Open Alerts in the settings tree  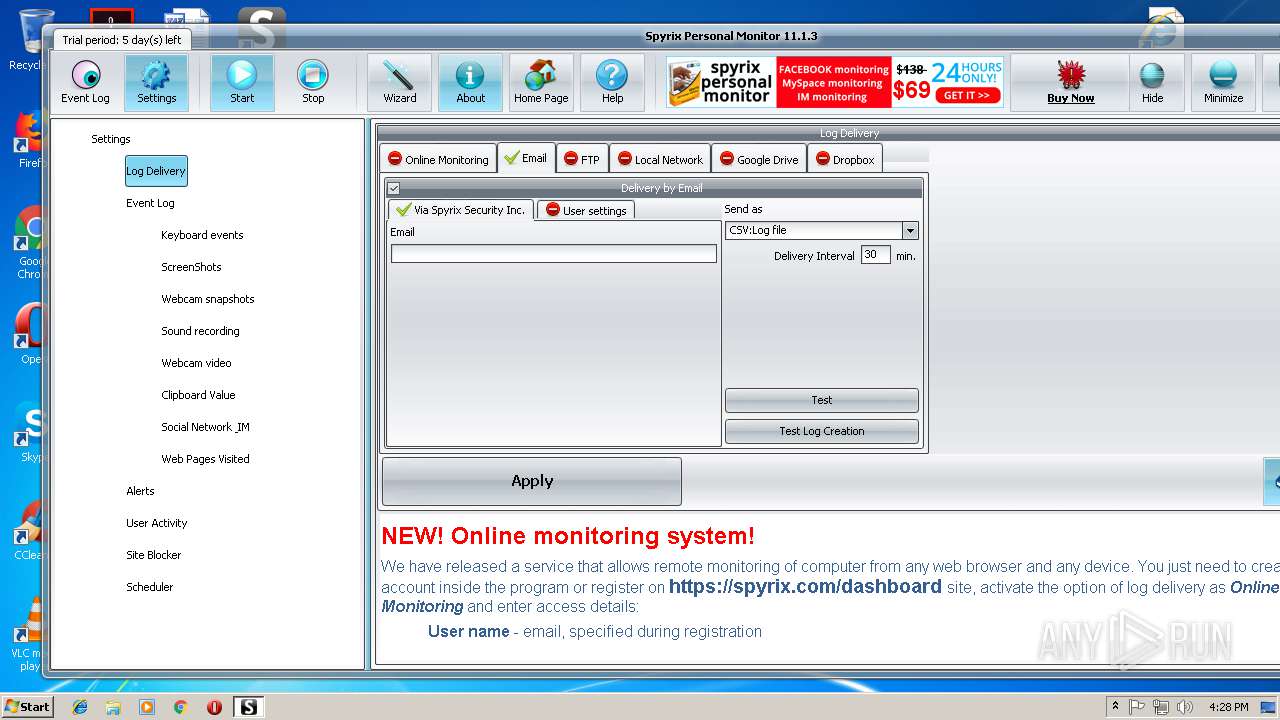(x=140, y=491)
